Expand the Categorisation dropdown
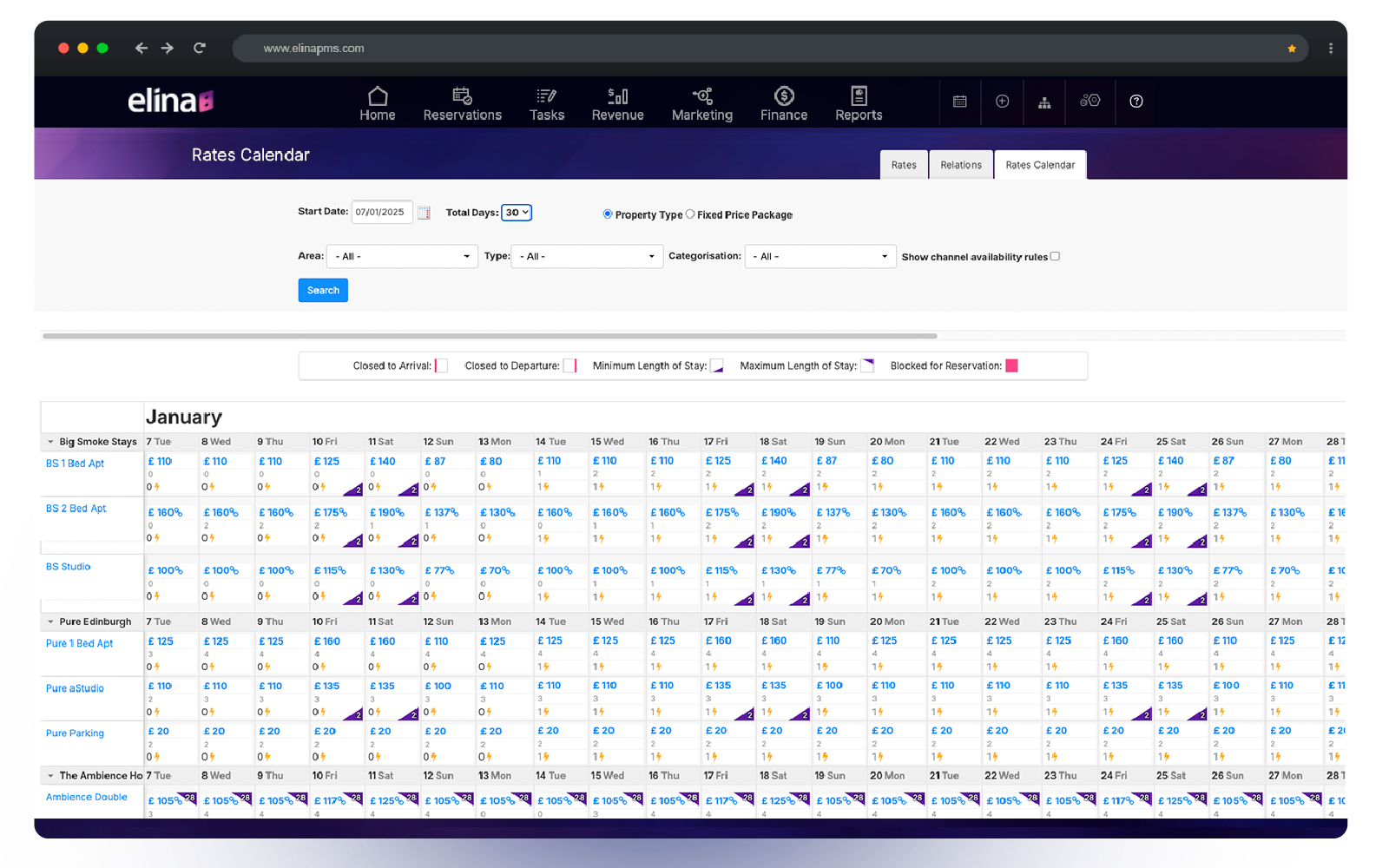Viewport: 1389px width, 868px height. click(x=820, y=257)
